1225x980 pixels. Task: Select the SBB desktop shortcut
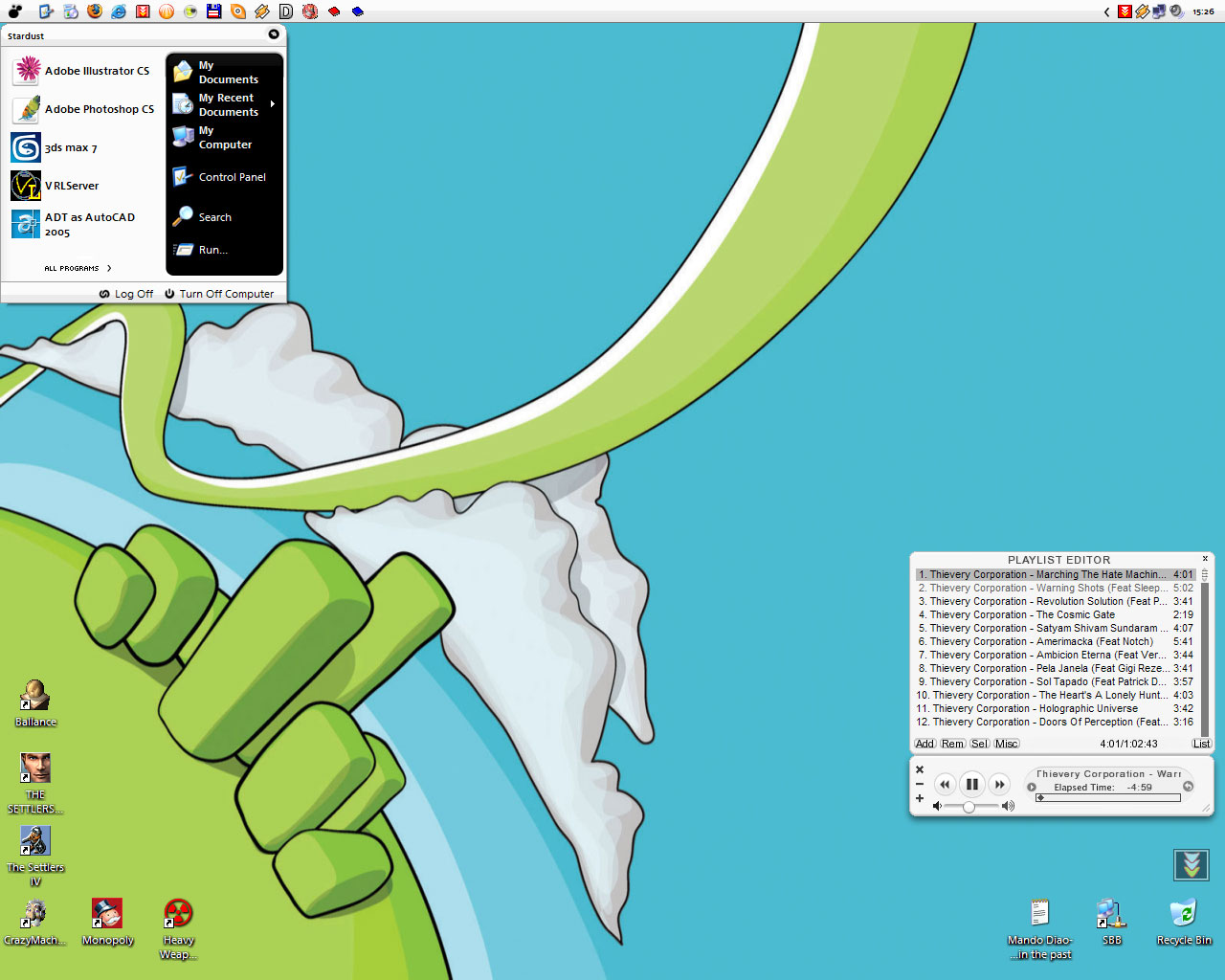[1111, 922]
